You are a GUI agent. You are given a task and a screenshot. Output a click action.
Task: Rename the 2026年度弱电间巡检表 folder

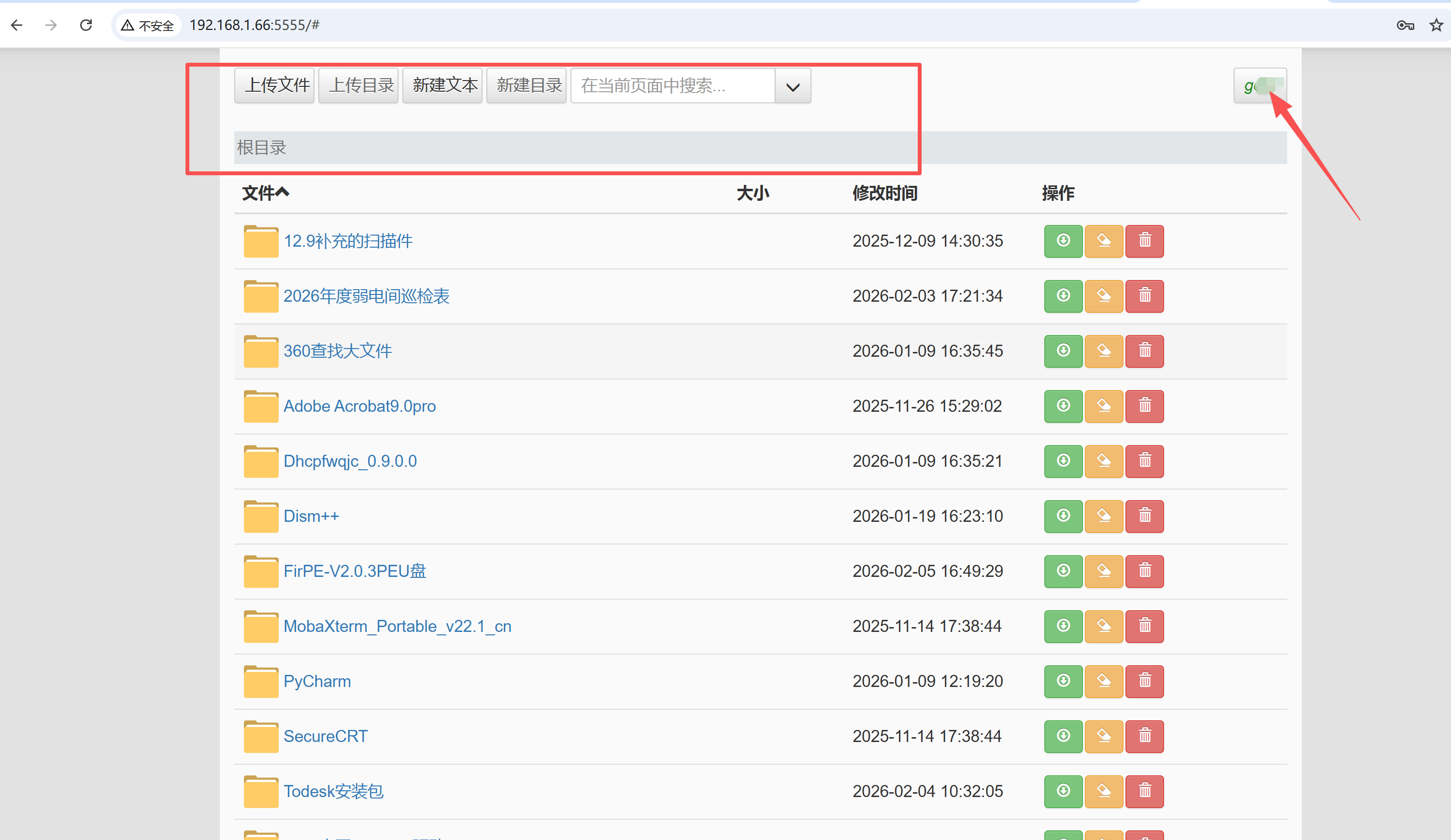(1103, 296)
